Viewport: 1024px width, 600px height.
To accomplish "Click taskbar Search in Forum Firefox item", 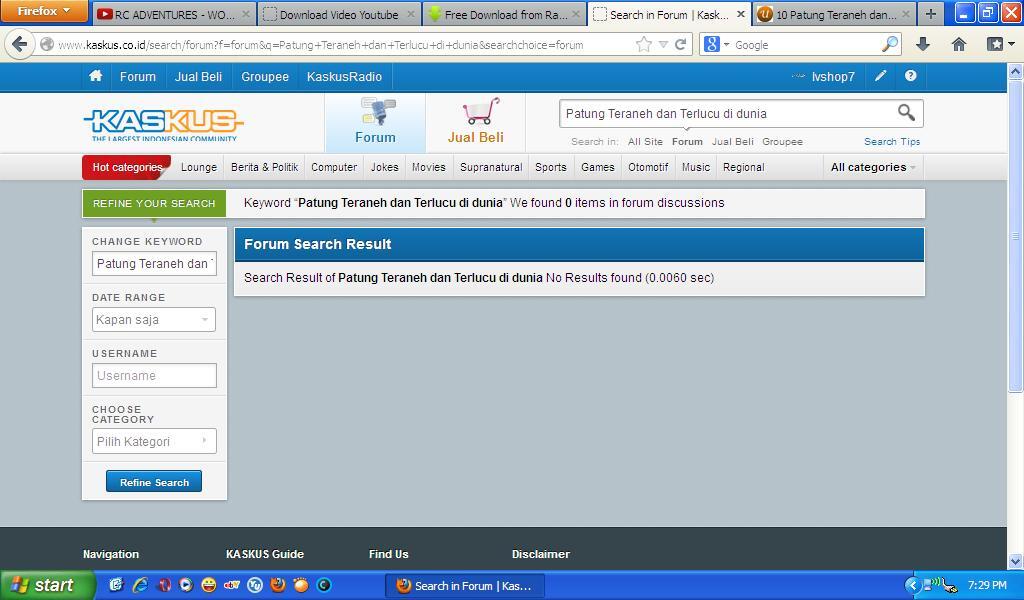I will click(x=464, y=586).
